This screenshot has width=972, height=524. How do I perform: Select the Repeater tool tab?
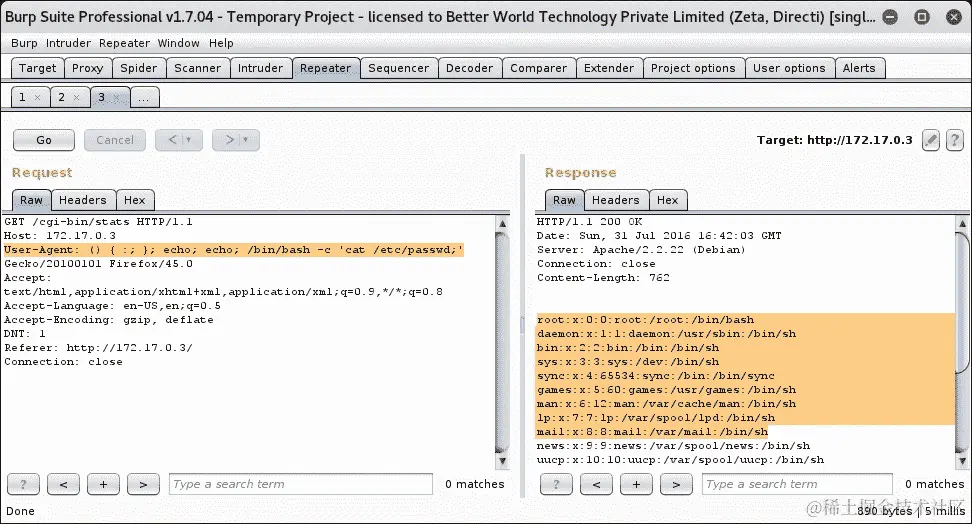click(325, 68)
